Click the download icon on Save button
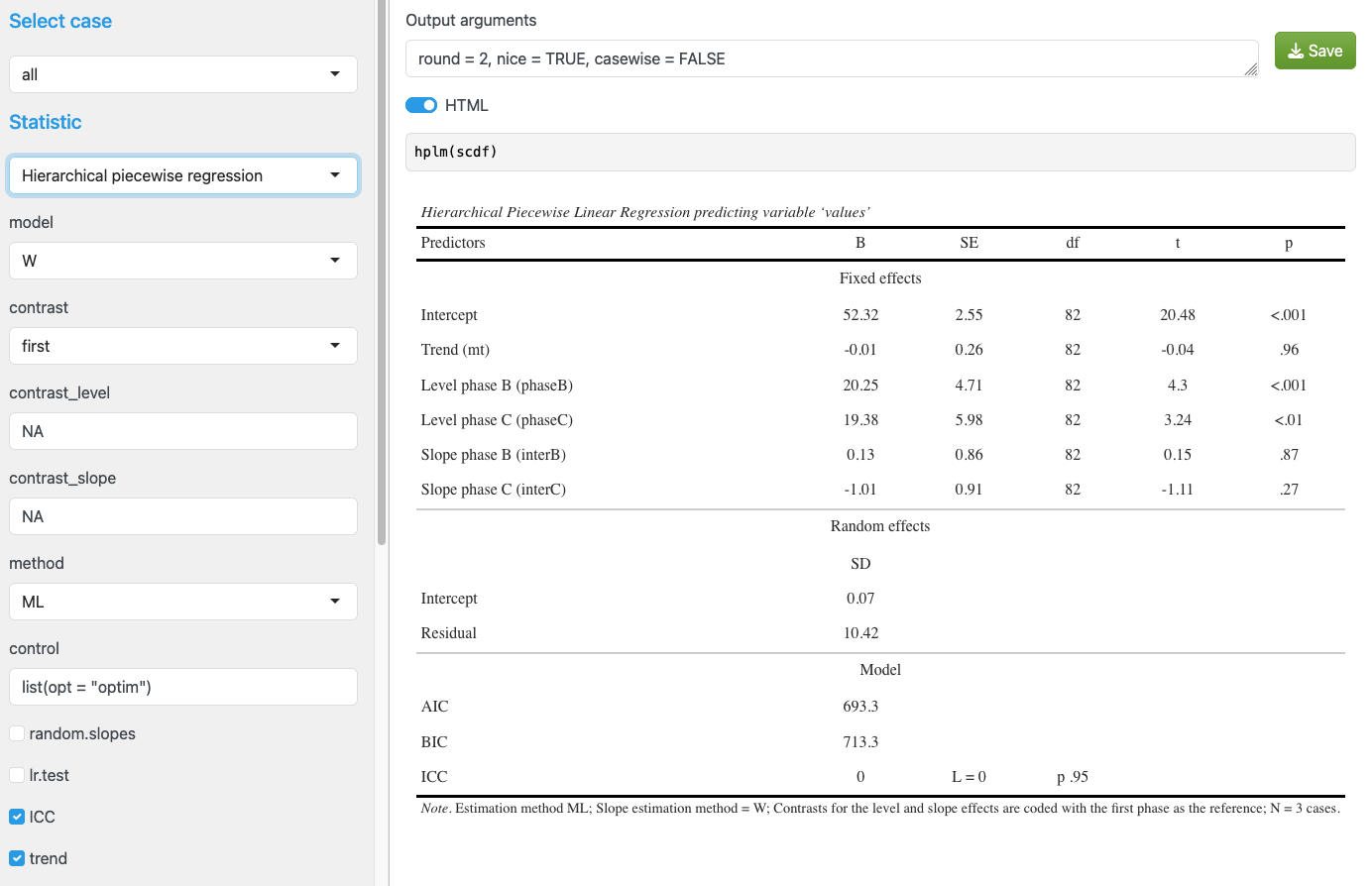Image resolution: width=1372 pixels, height=886 pixels. coord(1295,52)
